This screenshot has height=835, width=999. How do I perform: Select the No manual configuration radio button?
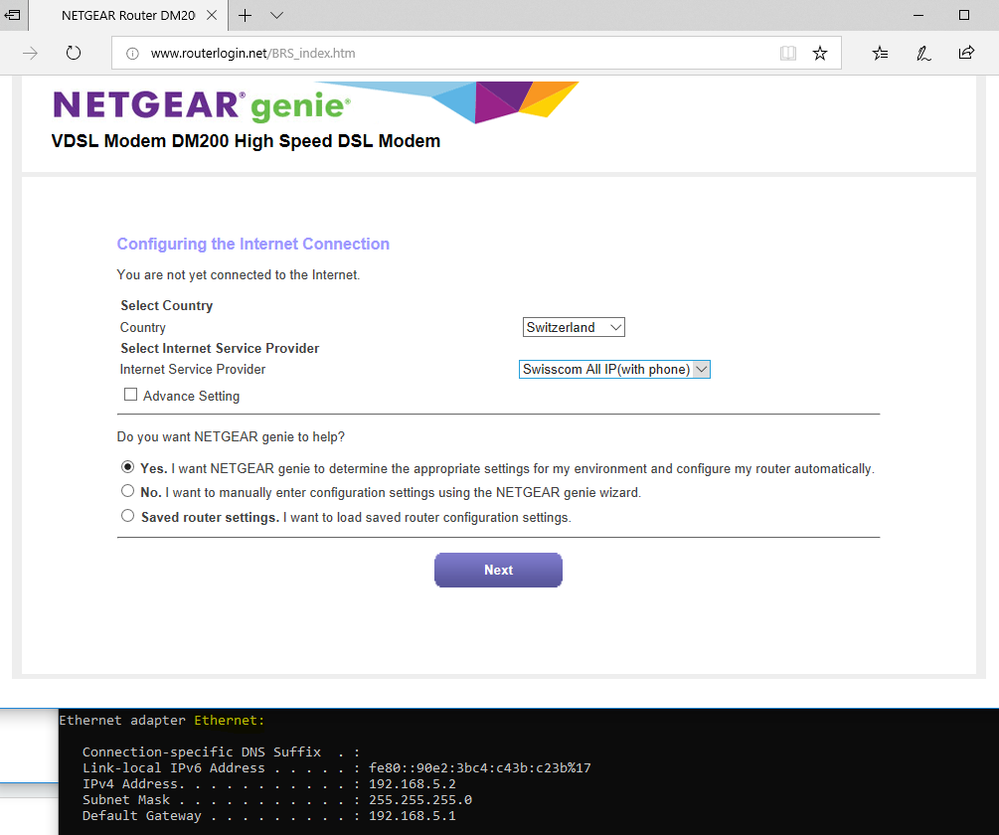pyautogui.click(x=127, y=490)
